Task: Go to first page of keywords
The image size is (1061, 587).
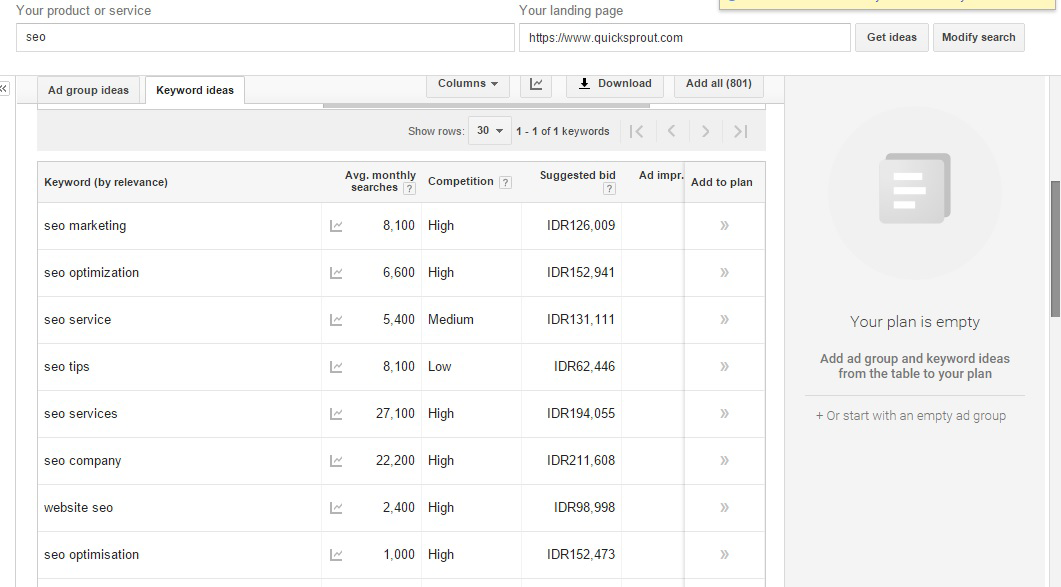Action: tap(636, 131)
